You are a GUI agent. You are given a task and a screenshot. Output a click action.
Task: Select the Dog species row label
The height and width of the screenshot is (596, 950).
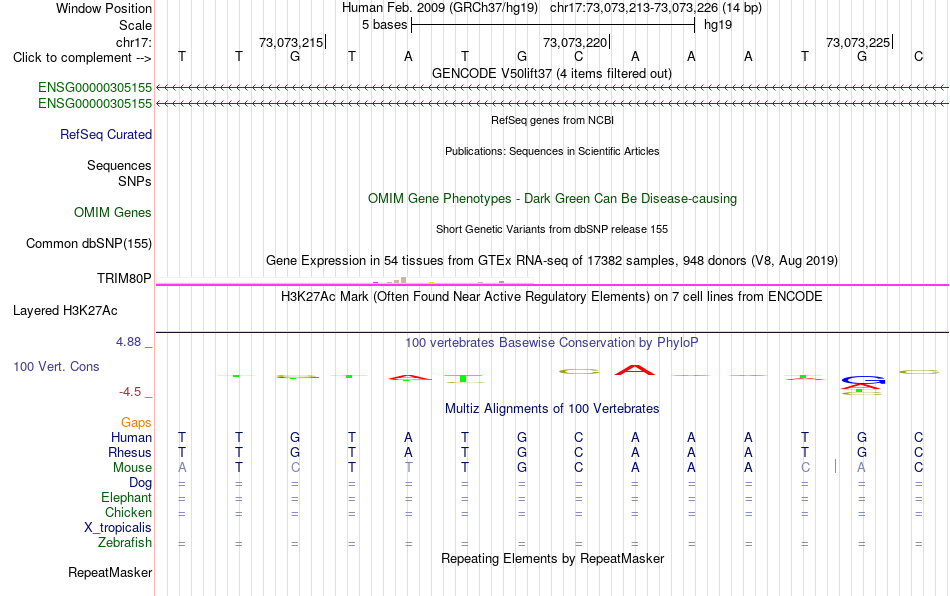click(x=141, y=483)
